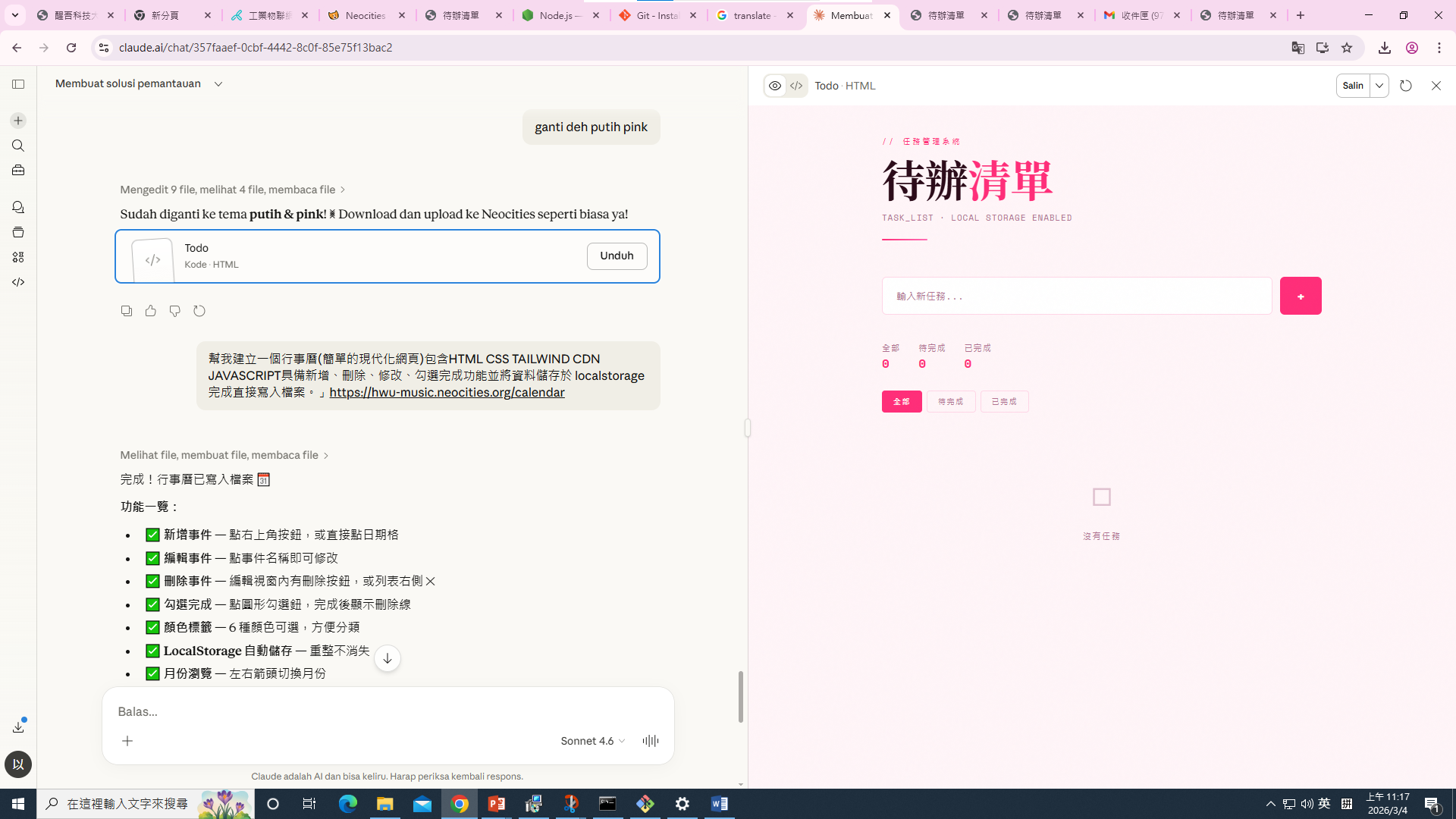Screen dimensions: 1456x819
Task: Open the search icon in sidebar
Action: [x=18, y=146]
